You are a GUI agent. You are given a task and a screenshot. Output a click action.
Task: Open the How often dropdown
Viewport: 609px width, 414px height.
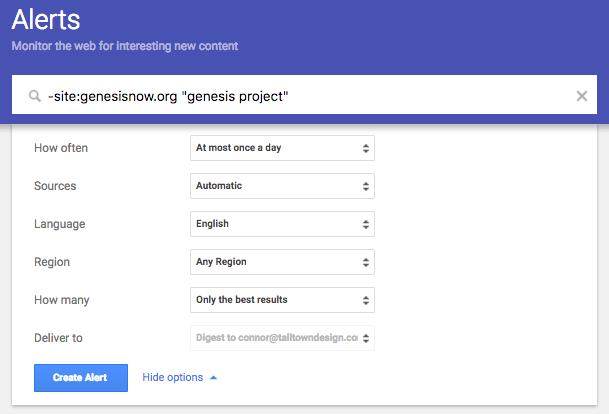pyautogui.click(x=282, y=148)
